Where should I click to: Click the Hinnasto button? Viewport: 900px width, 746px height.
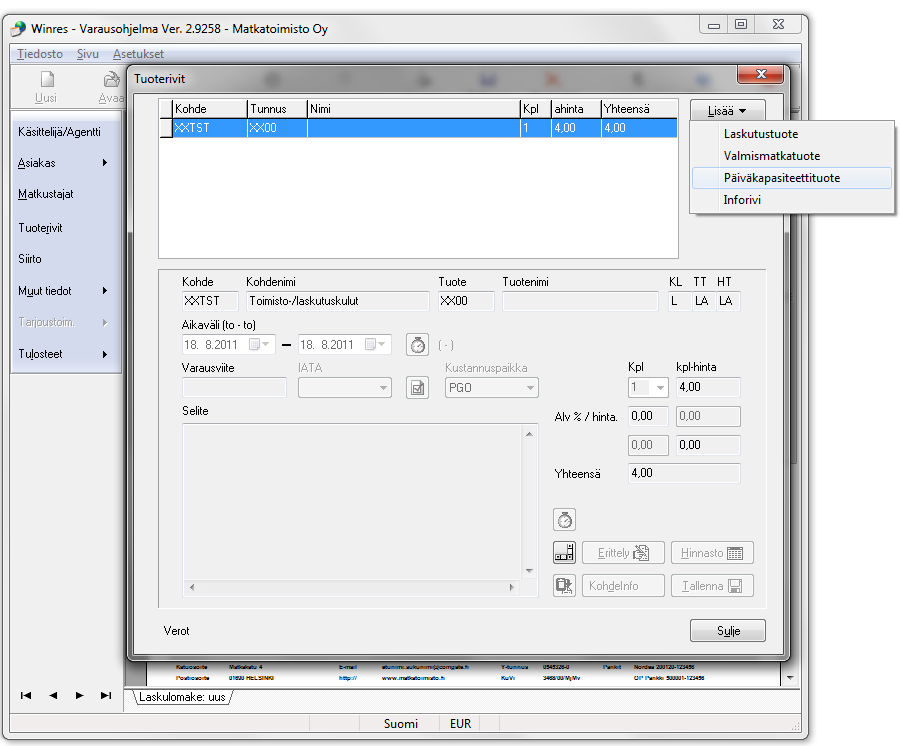(x=712, y=553)
